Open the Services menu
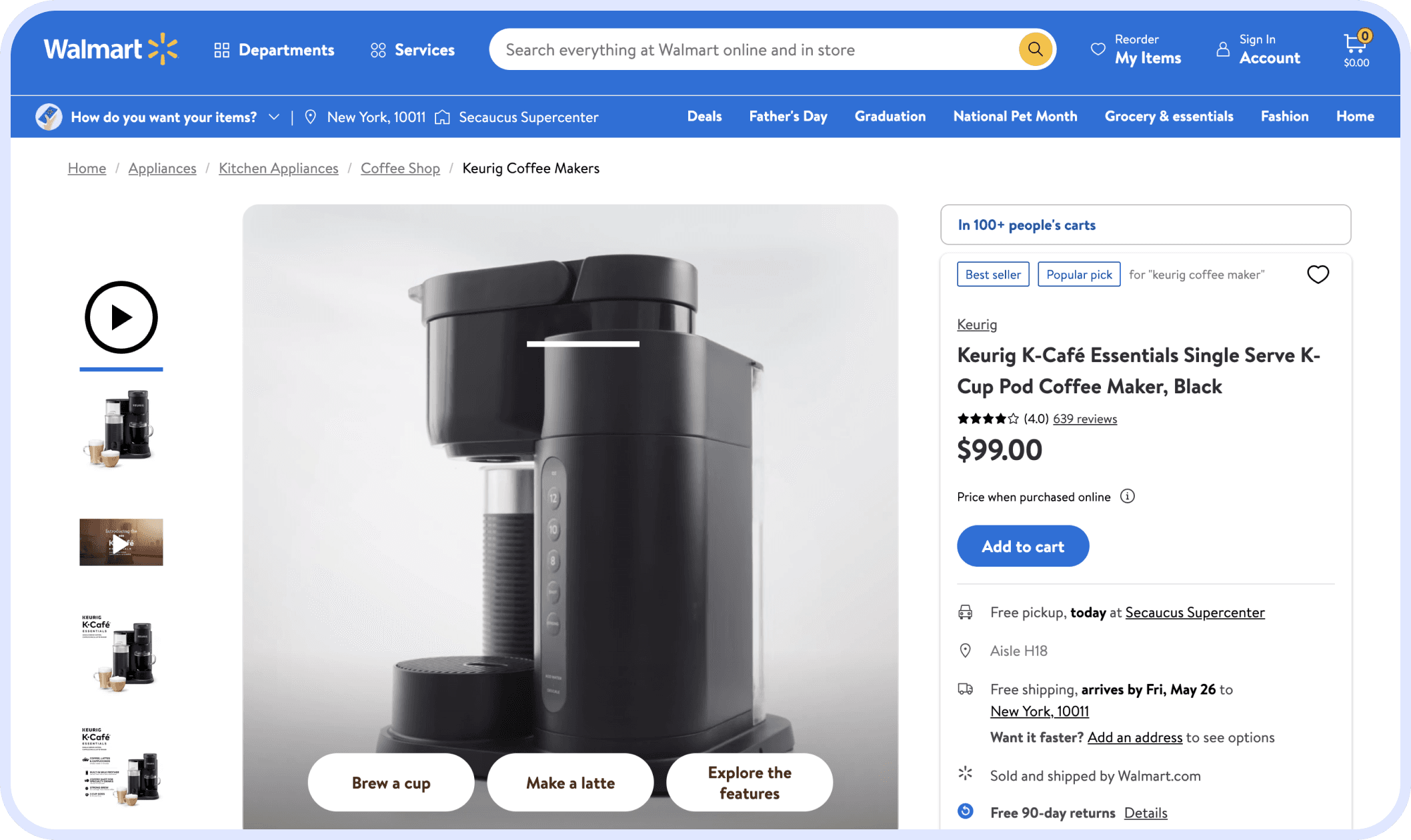The image size is (1411, 840). (413, 50)
